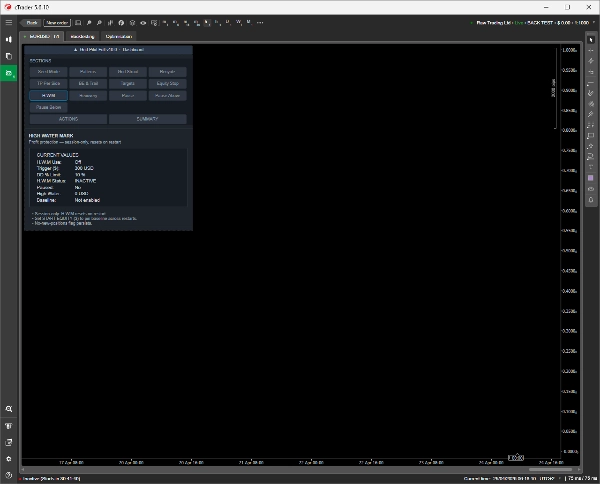Click the scrollbar left arrow under chart
The width and height of the screenshot is (600, 484).
click(x=23, y=469)
